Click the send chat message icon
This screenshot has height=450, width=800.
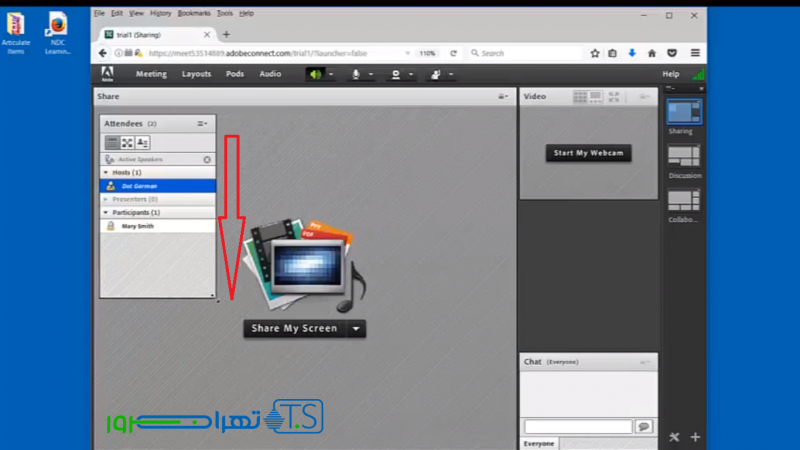click(644, 426)
